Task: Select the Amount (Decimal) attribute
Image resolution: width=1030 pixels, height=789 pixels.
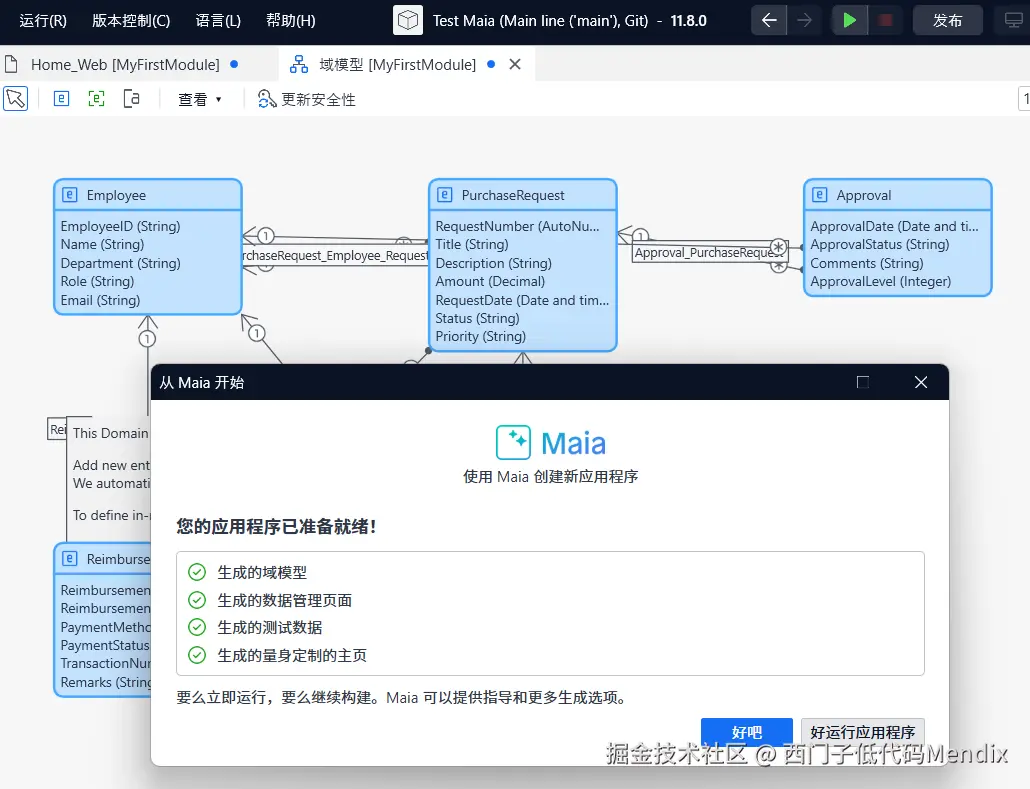Action: (x=490, y=281)
